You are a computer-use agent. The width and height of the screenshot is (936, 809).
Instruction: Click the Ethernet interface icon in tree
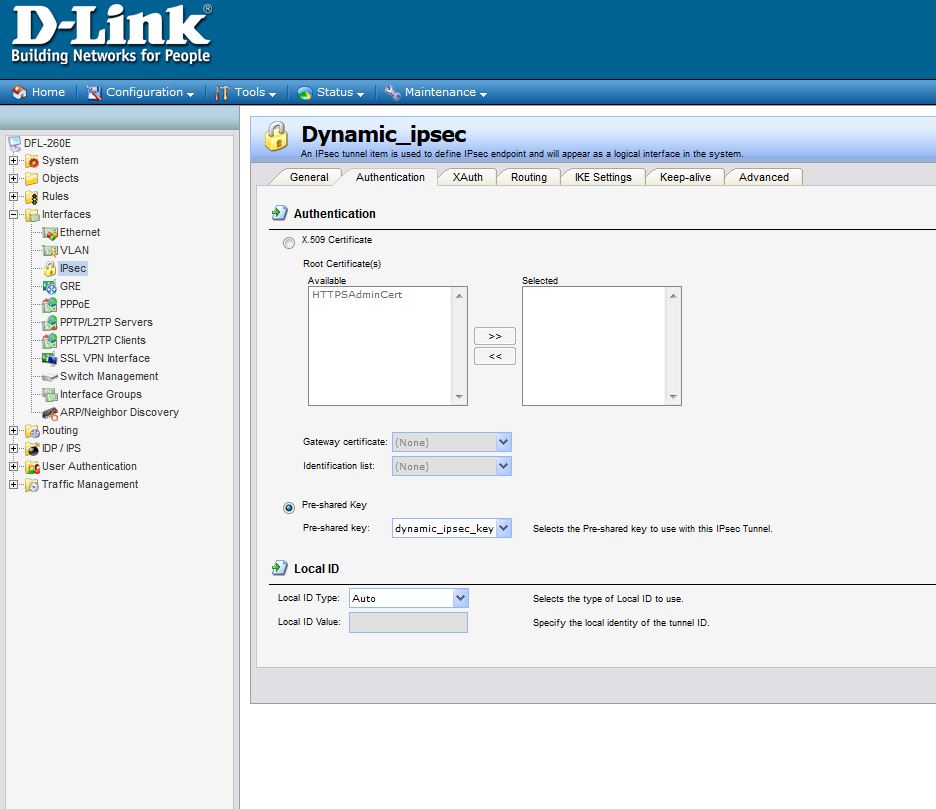pyautogui.click(x=50, y=232)
